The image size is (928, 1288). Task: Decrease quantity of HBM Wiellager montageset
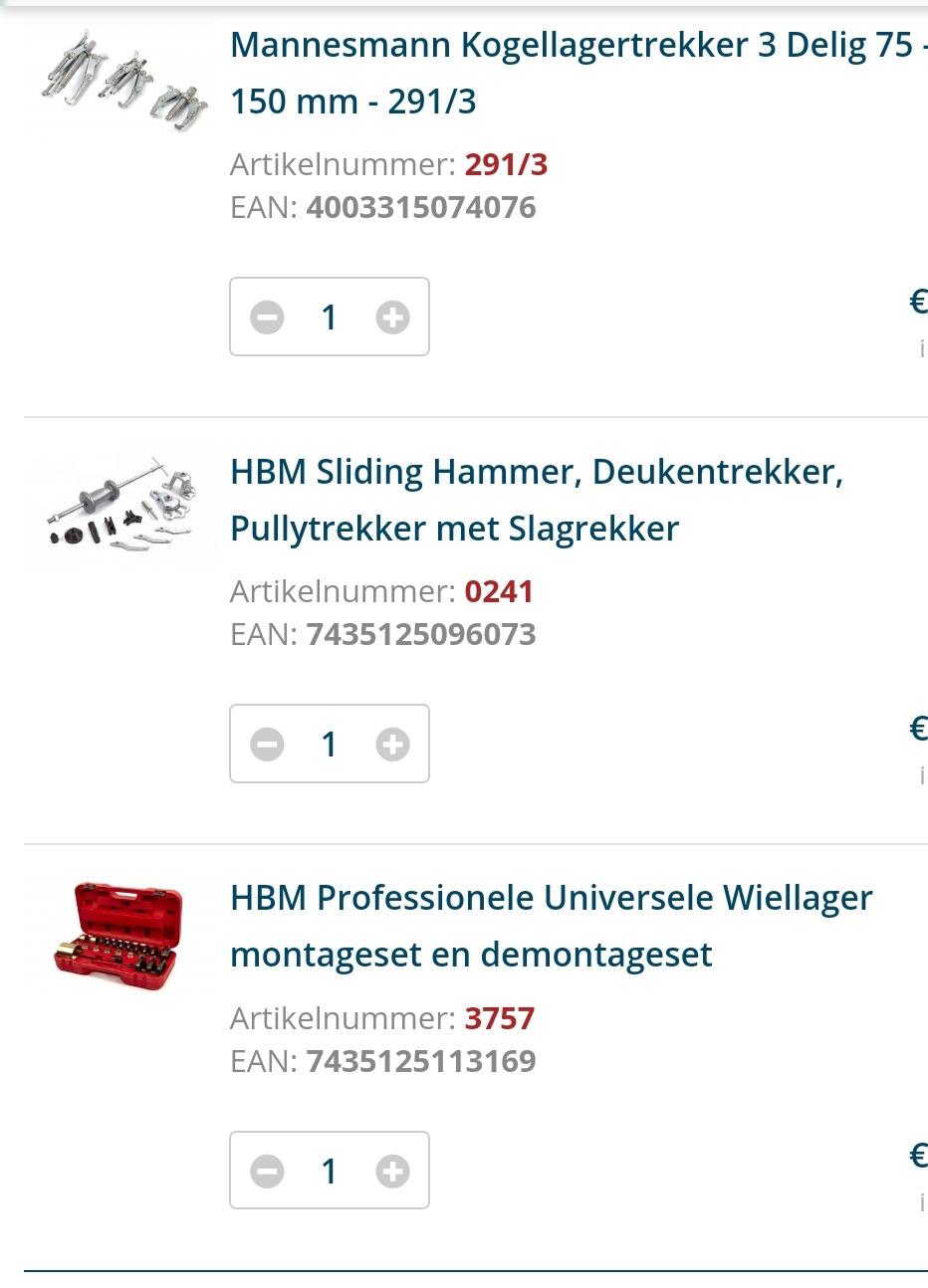[x=267, y=1172]
